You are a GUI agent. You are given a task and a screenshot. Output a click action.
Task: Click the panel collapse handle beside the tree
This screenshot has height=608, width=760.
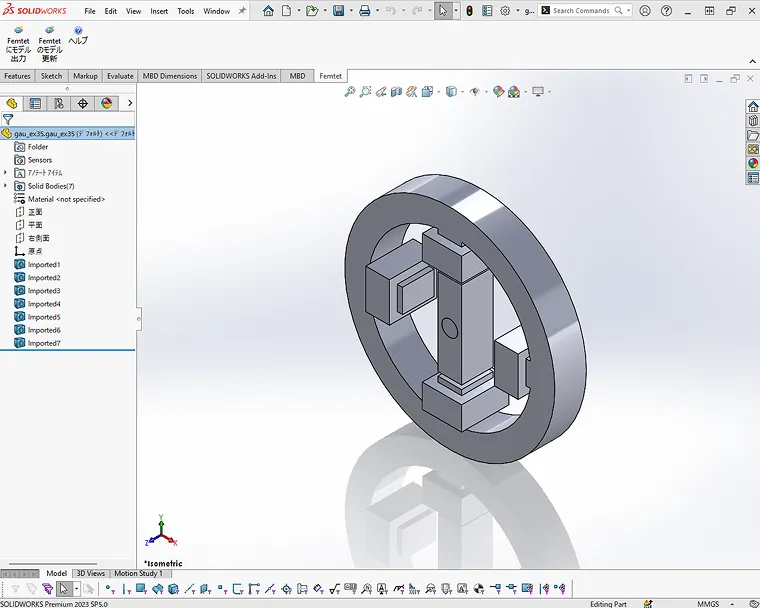139,319
